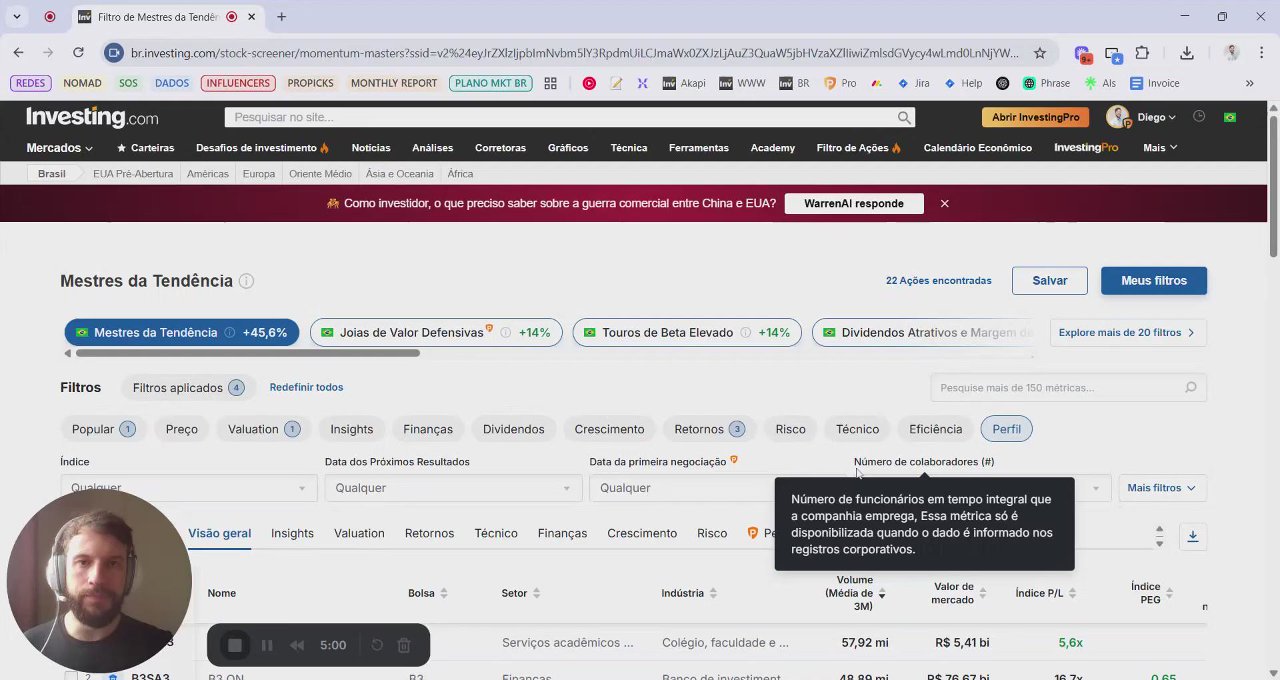Open the Academy menu item
Screen dimensions: 1280x680
click(x=773, y=148)
